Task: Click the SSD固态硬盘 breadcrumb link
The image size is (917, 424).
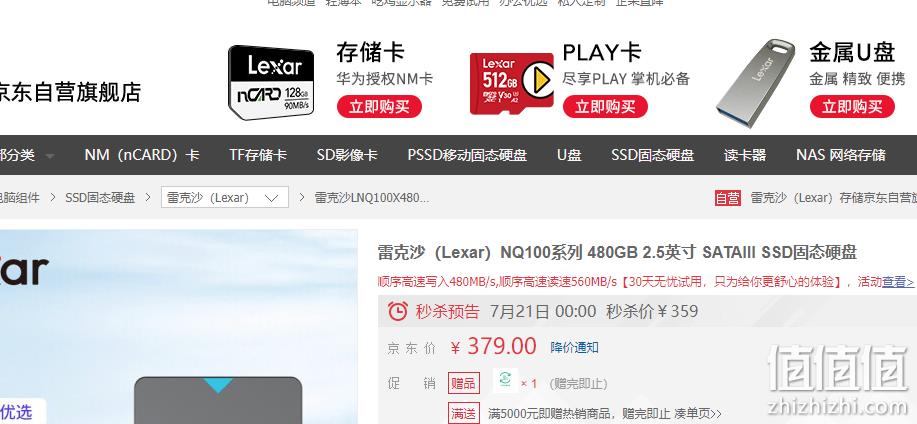Action: click(100, 198)
